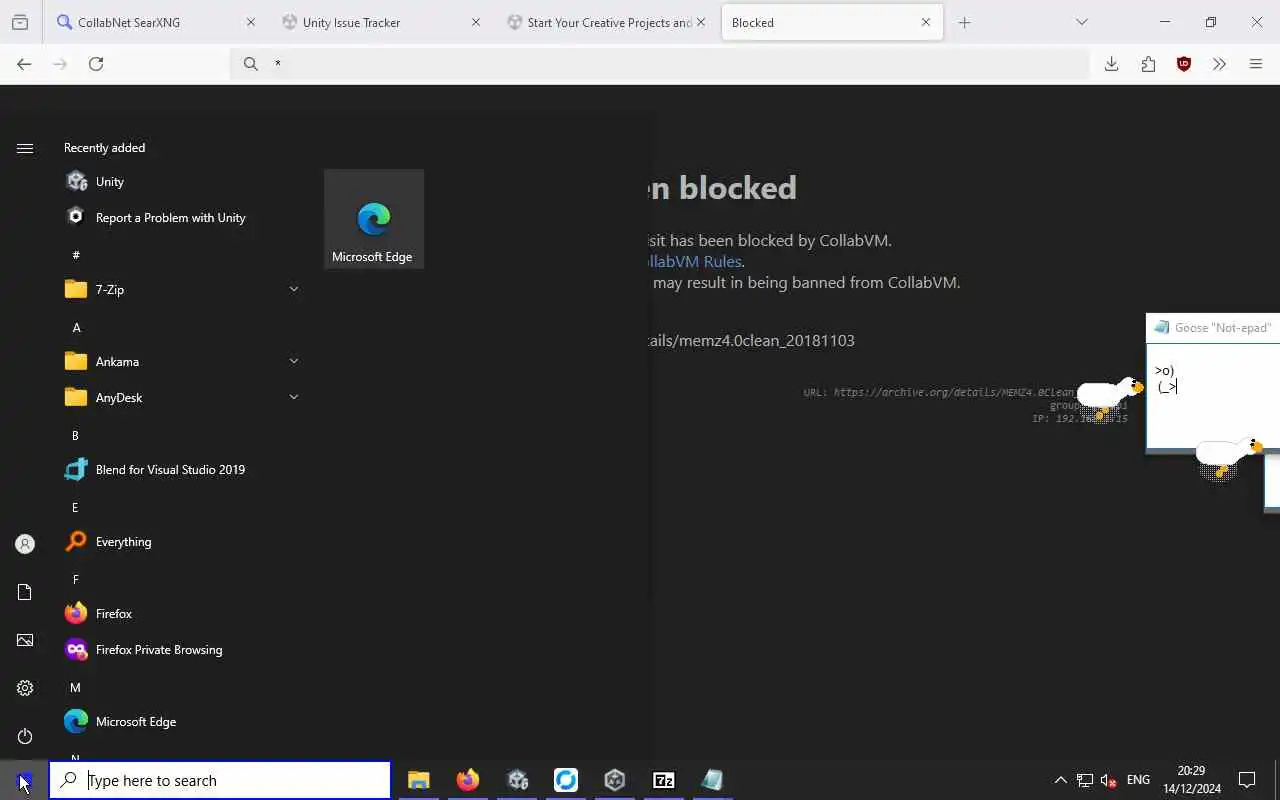Open Documents from Start sidebar
This screenshot has height=800, width=1280.
tap(25, 592)
